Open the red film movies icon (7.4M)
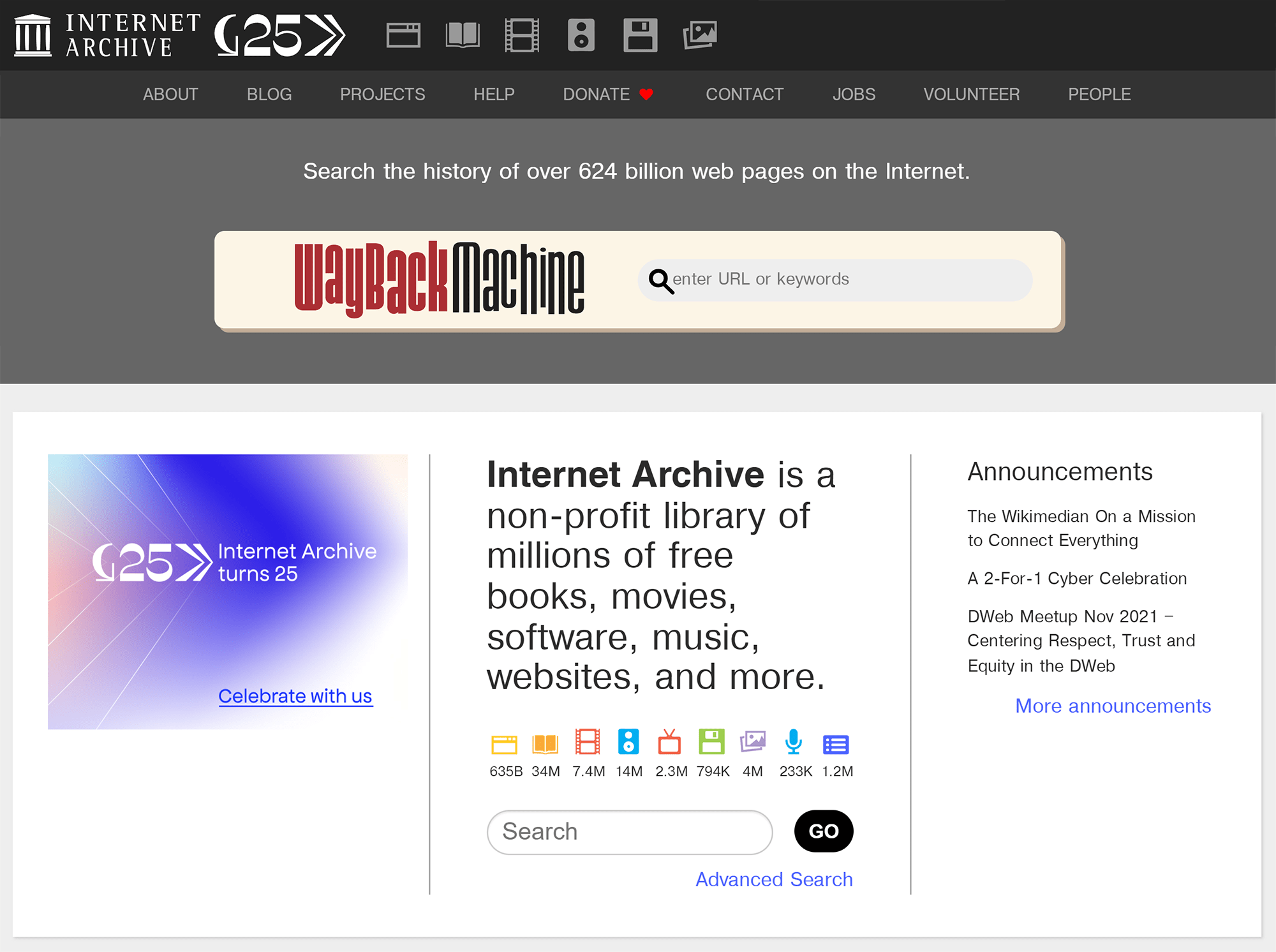This screenshot has width=1276, height=952. (588, 742)
